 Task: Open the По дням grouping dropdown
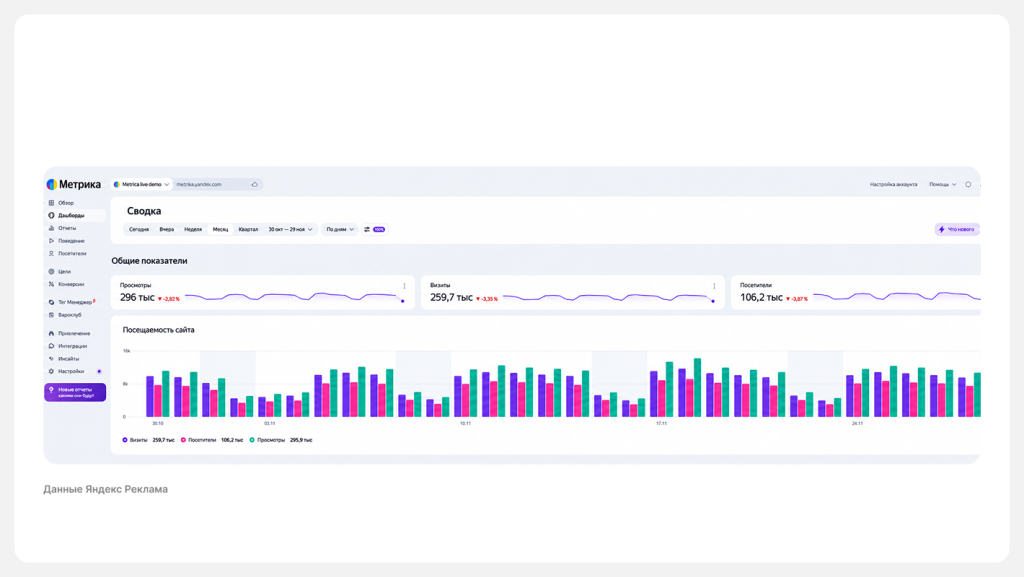point(340,230)
